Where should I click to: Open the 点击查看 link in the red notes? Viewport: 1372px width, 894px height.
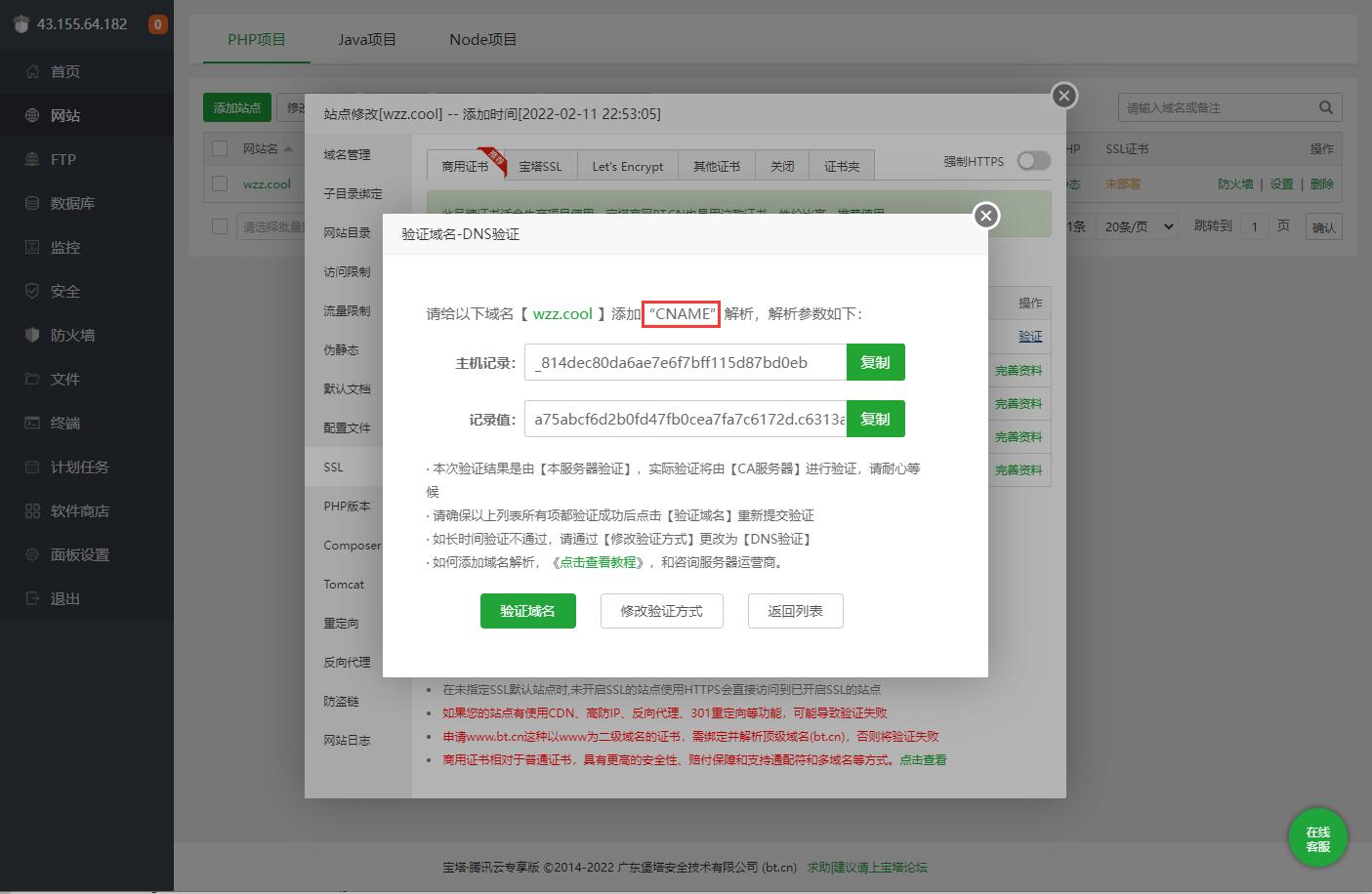[x=923, y=759]
